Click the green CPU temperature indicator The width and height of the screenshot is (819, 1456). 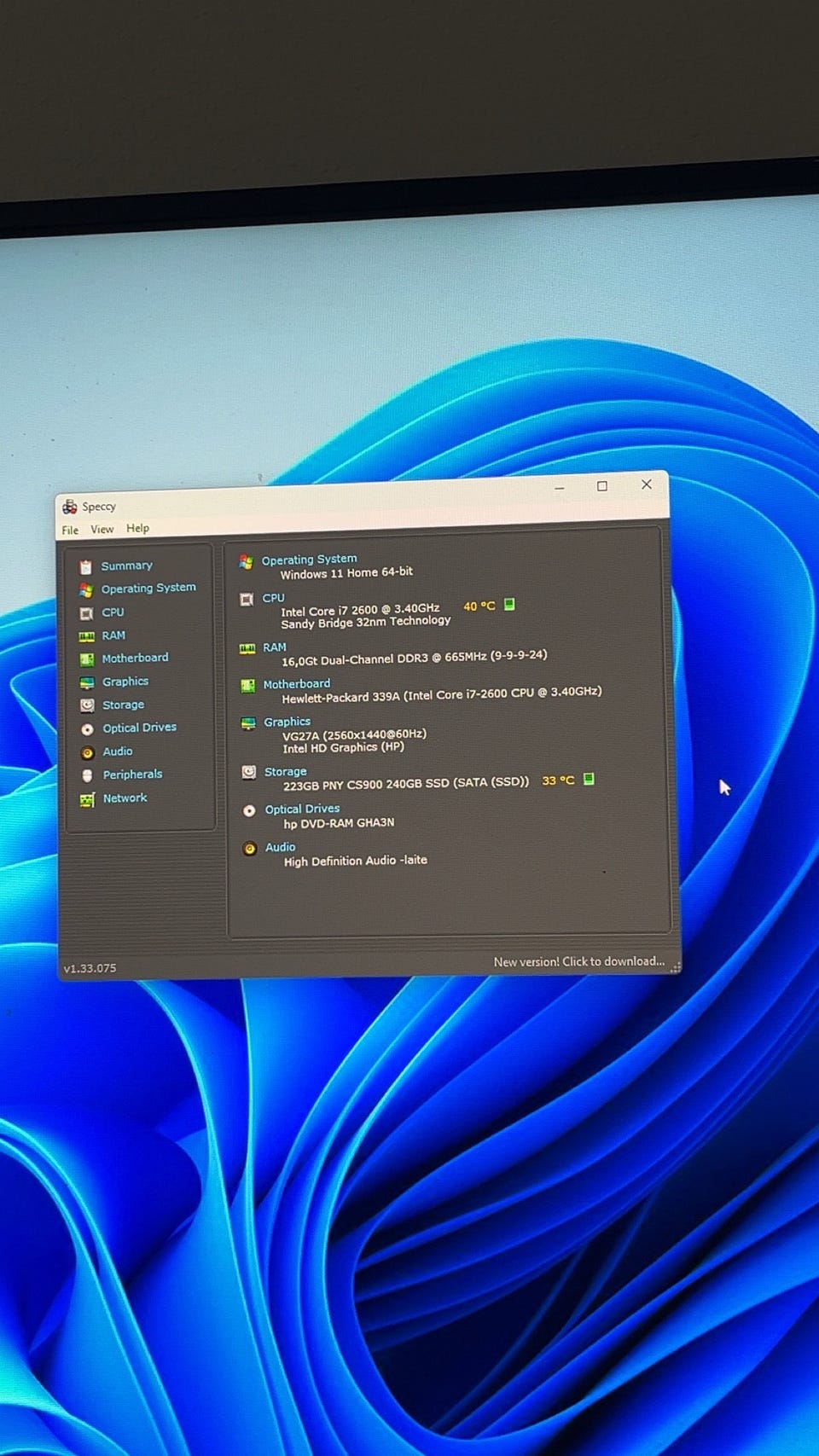pyautogui.click(x=509, y=604)
